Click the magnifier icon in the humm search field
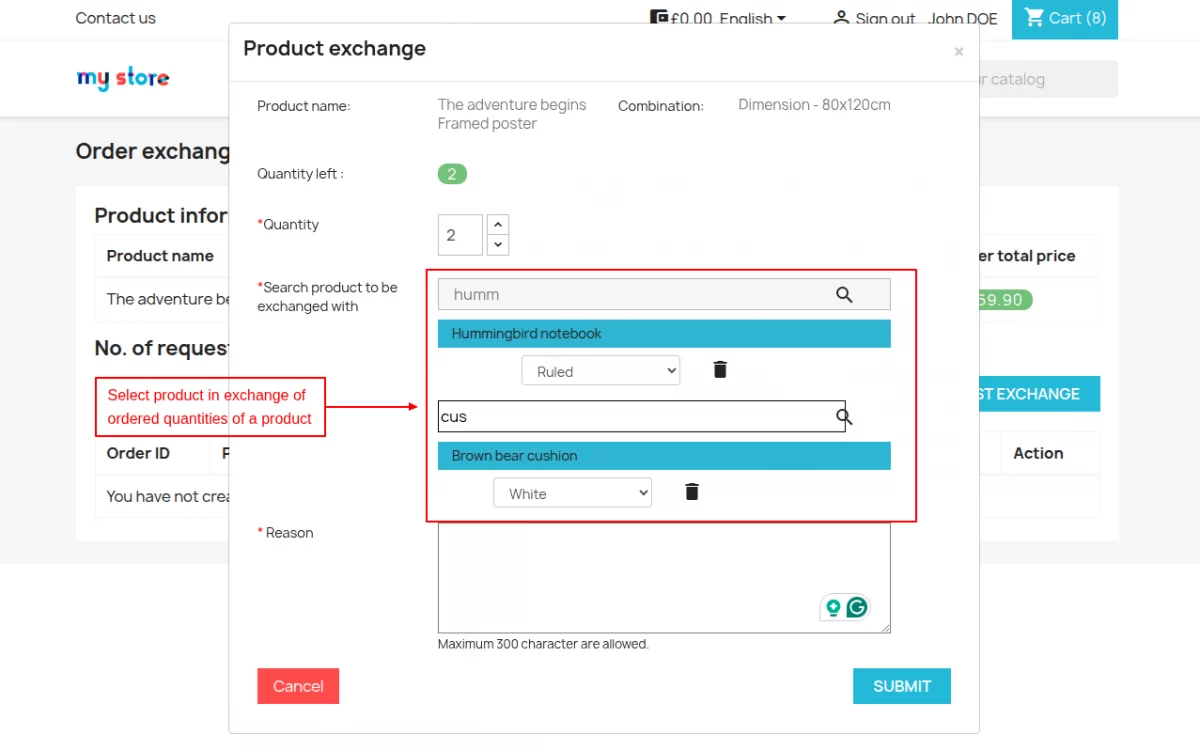Viewport: 1200px width, 750px height. [843, 294]
